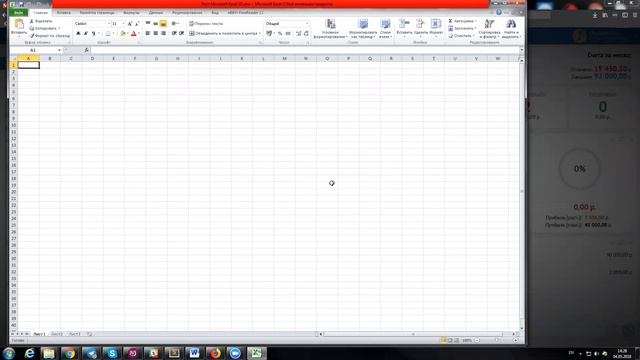
Task: Open Sort & Filter (Сортировка и фильтр)
Action: [489, 29]
